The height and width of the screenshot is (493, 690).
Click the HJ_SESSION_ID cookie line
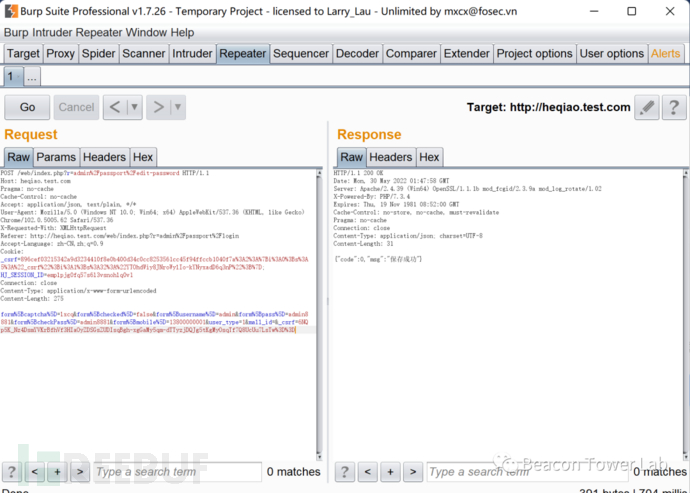pos(67,275)
